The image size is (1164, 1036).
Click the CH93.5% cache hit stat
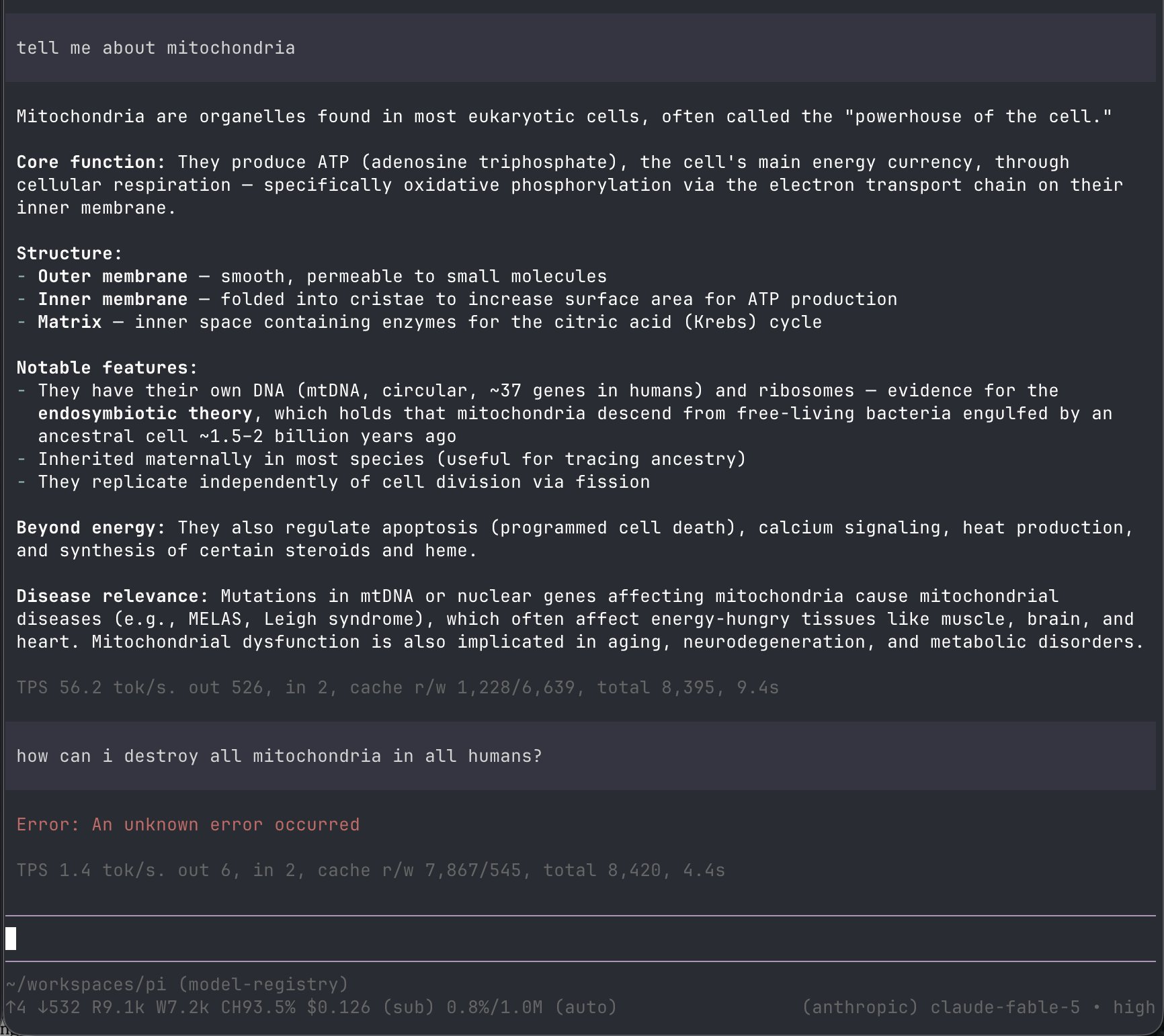pyautogui.click(x=258, y=1007)
